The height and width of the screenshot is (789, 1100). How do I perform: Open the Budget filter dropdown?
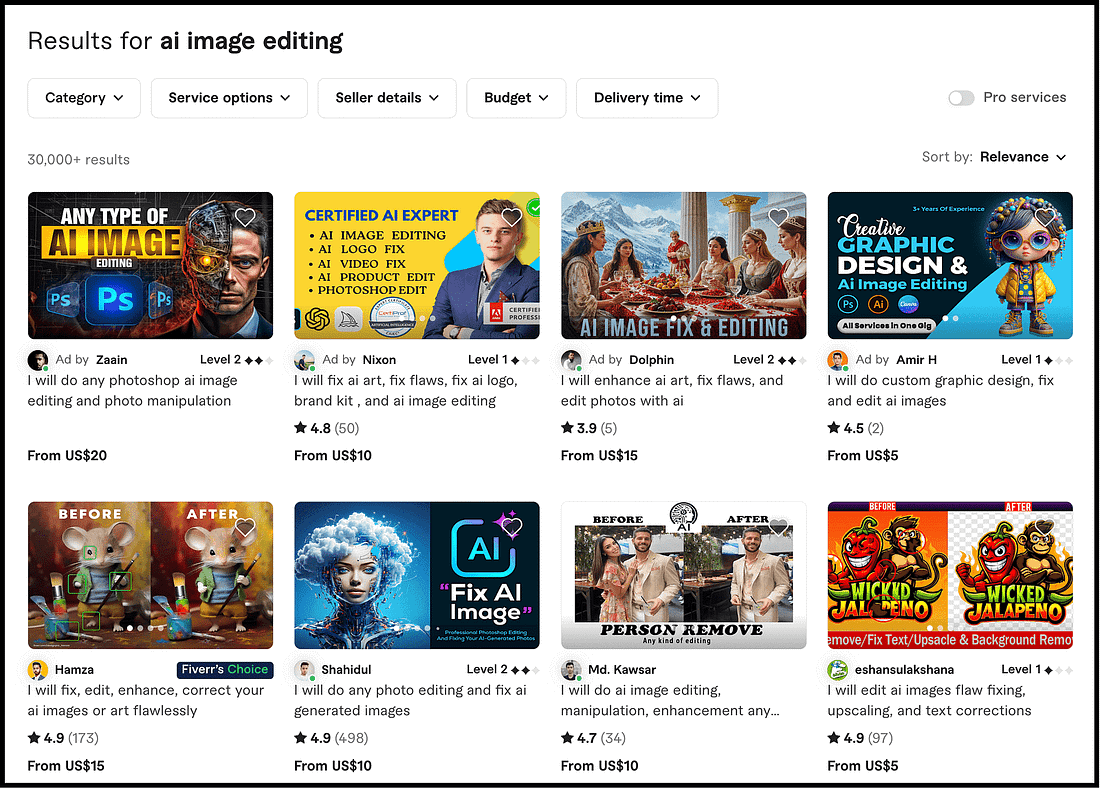(x=516, y=98)
